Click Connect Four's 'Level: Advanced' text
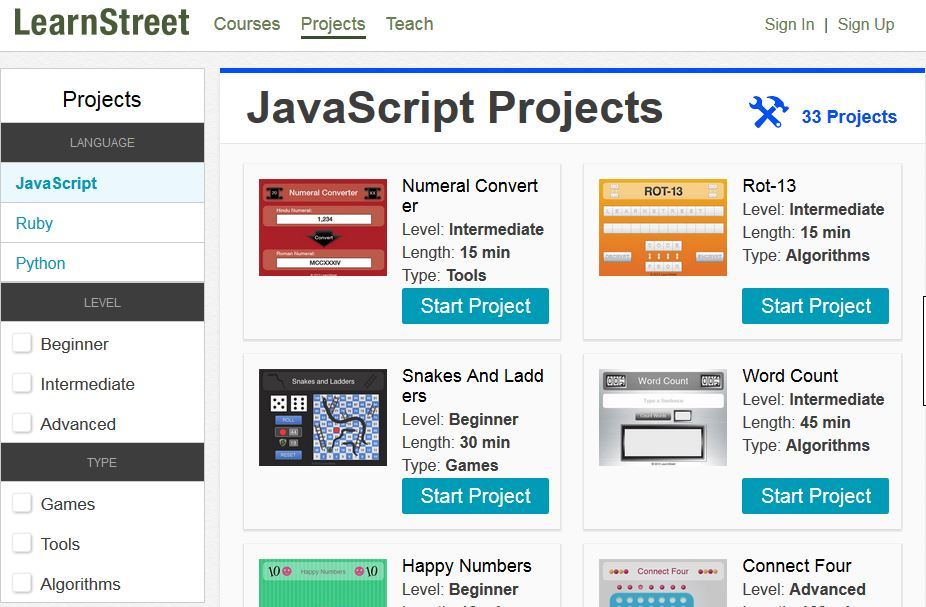The image size is (926, 607). tap(804, 589)
